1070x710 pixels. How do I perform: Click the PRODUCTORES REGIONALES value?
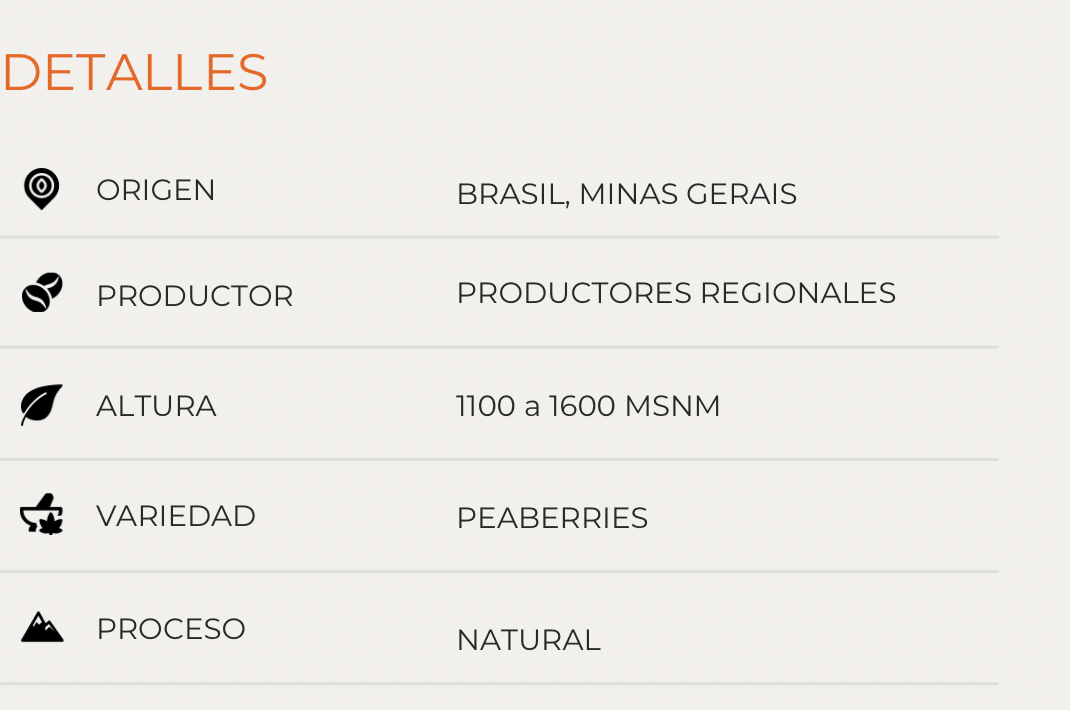(676, 293)
